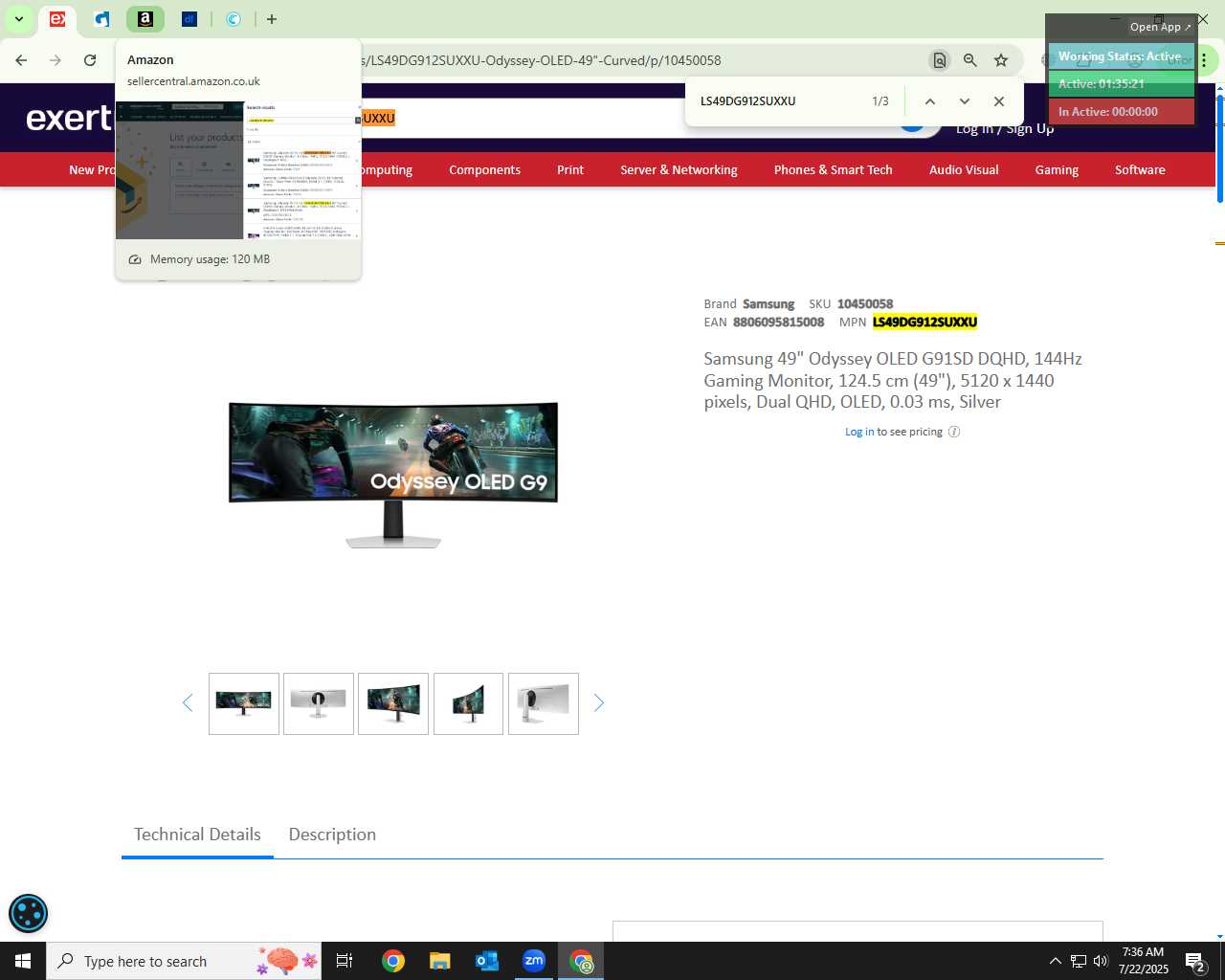Go back to the previous page

pos(21,60)
